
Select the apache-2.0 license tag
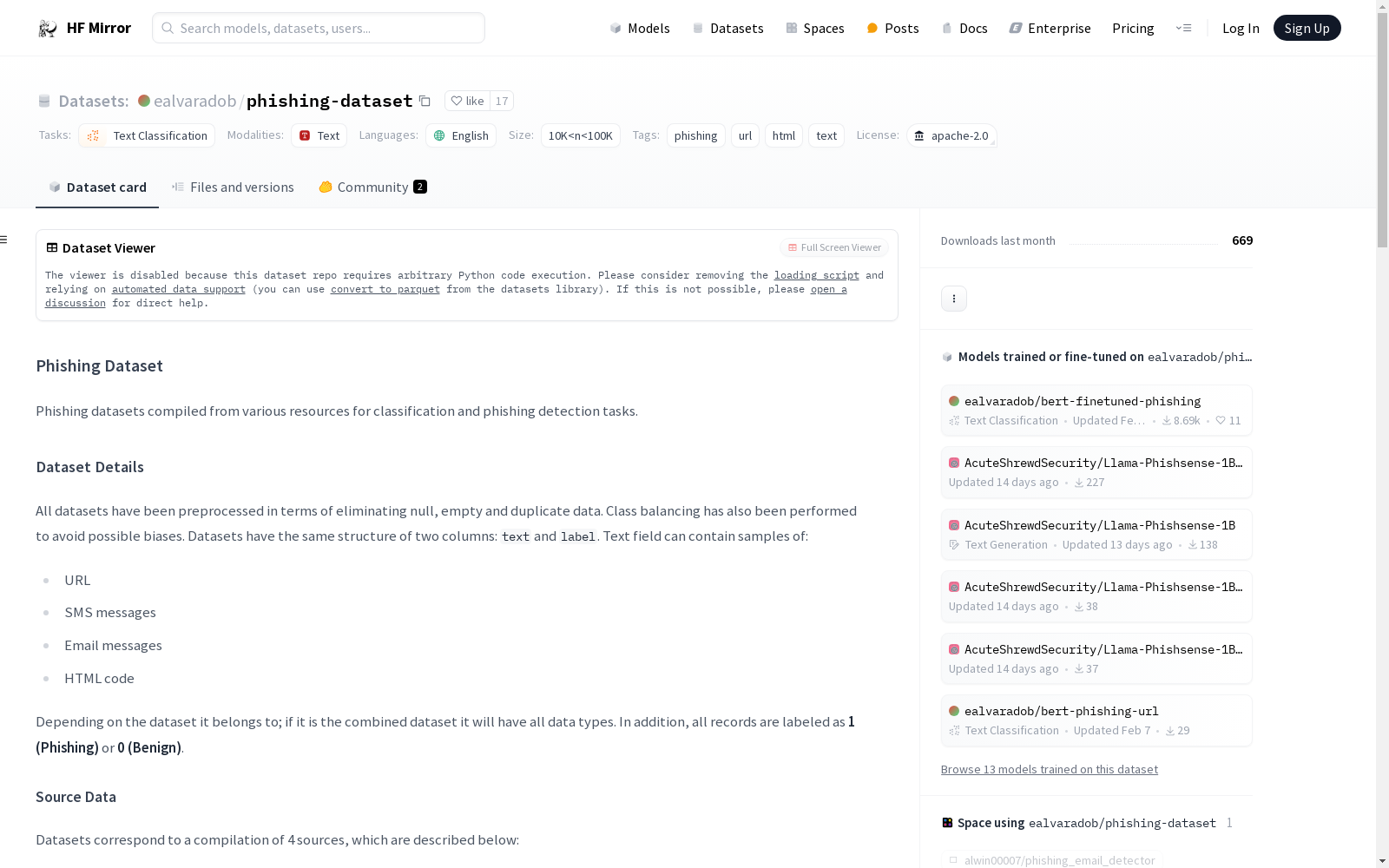pos(951,135)
